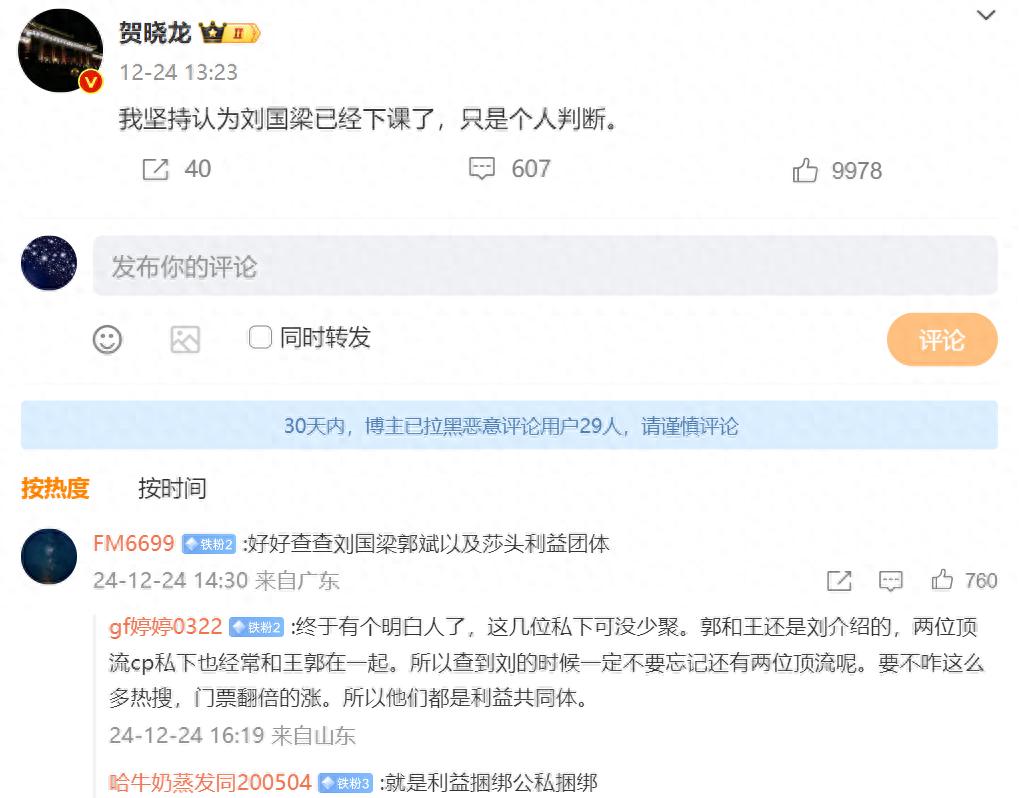This screenshot has height=798, width=1019.
Task: Like the post with the thumbs-up icon
Action: [805, 170]
